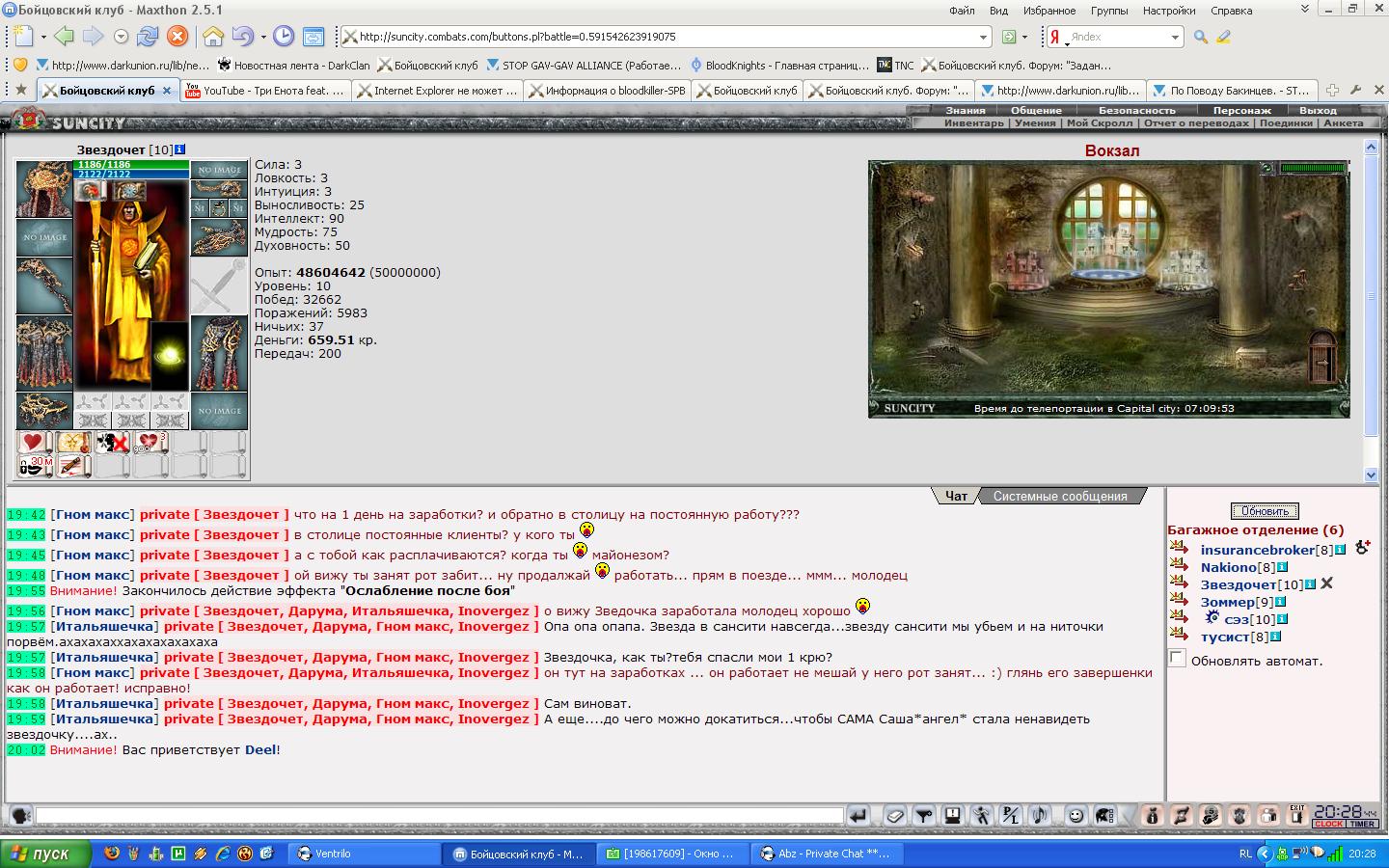This screenshot has height=868, width=1389.
Task: Click scroll-down arrow of game frame scrollbar
Action: (1372, 475)
